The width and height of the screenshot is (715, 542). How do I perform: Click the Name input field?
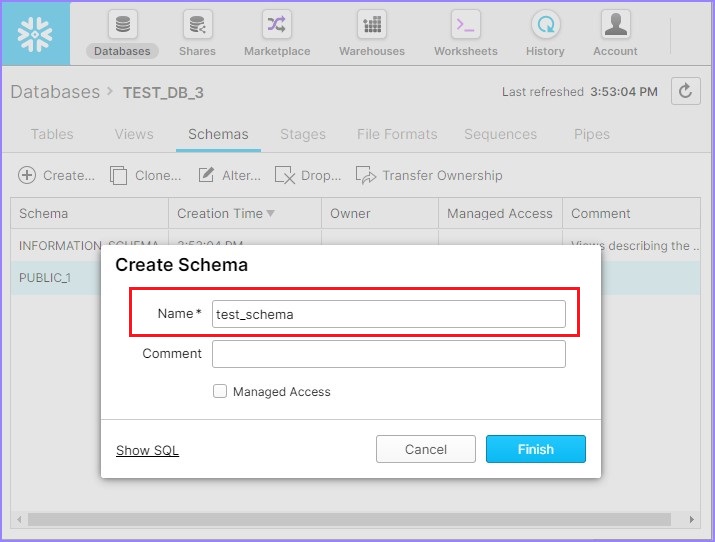coord(388,314)
